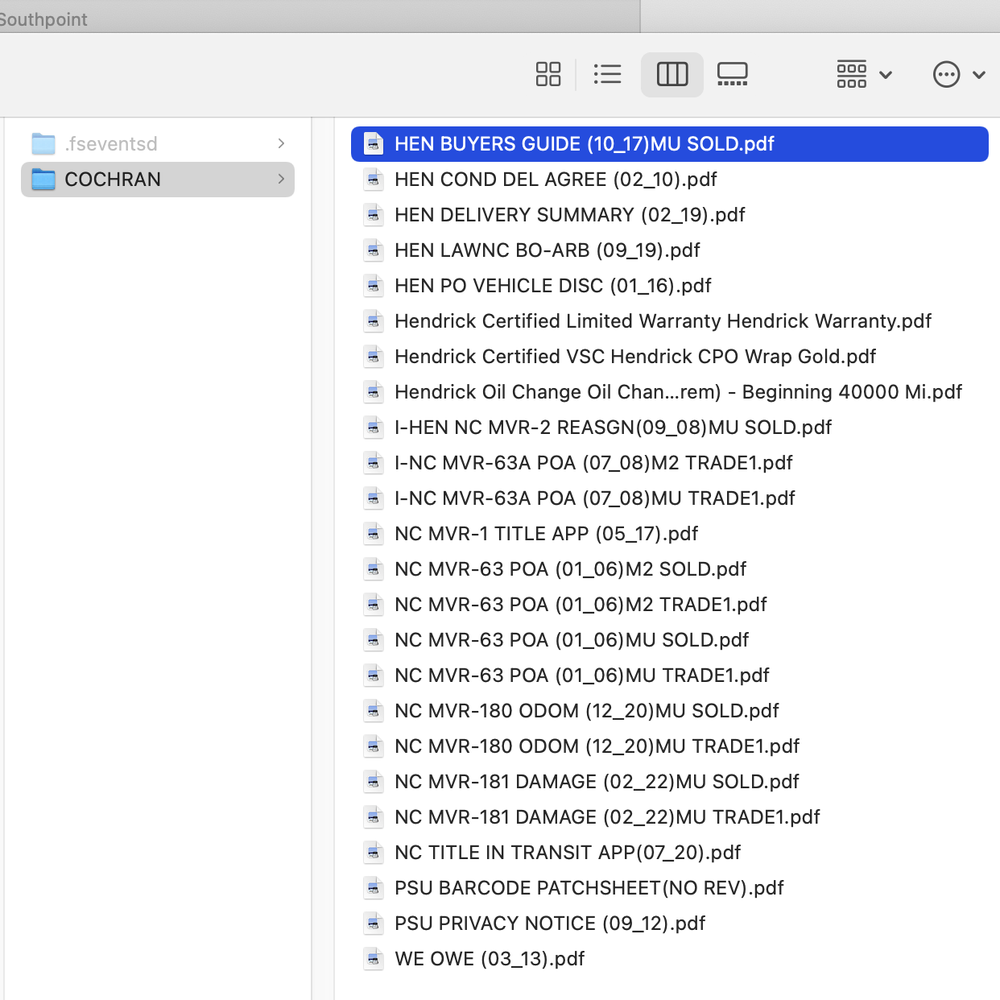Click NC MVR-1 TITLE APP (05_17).pdf
Image resolution: width=1000 pixels, height=1000 pixels.
(x=670, y=533)
